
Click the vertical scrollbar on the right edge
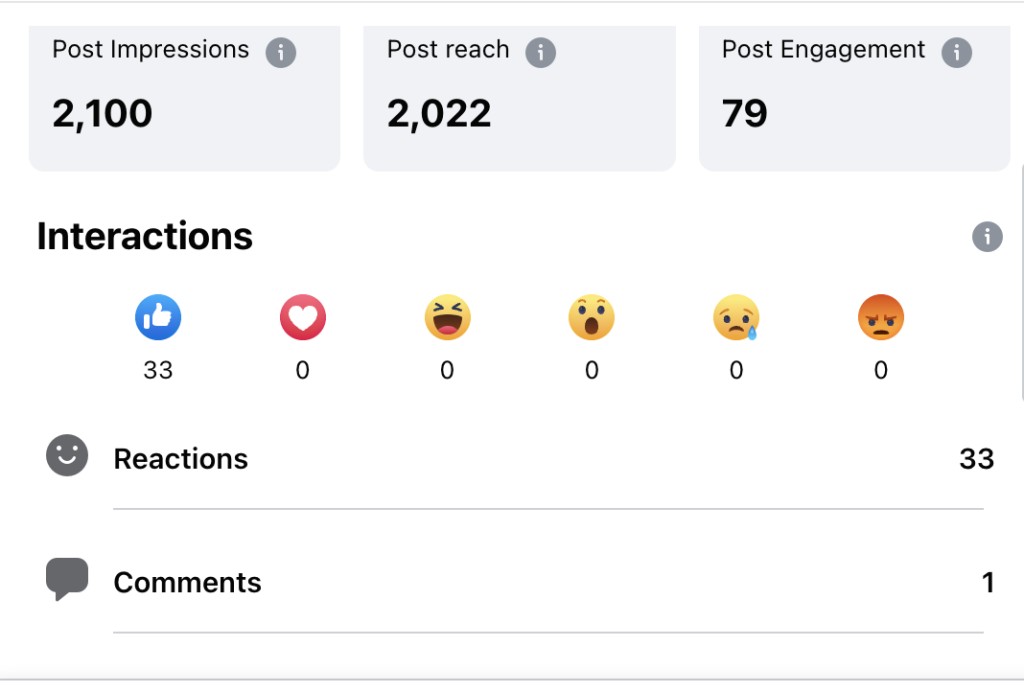tap(1021, 287)
